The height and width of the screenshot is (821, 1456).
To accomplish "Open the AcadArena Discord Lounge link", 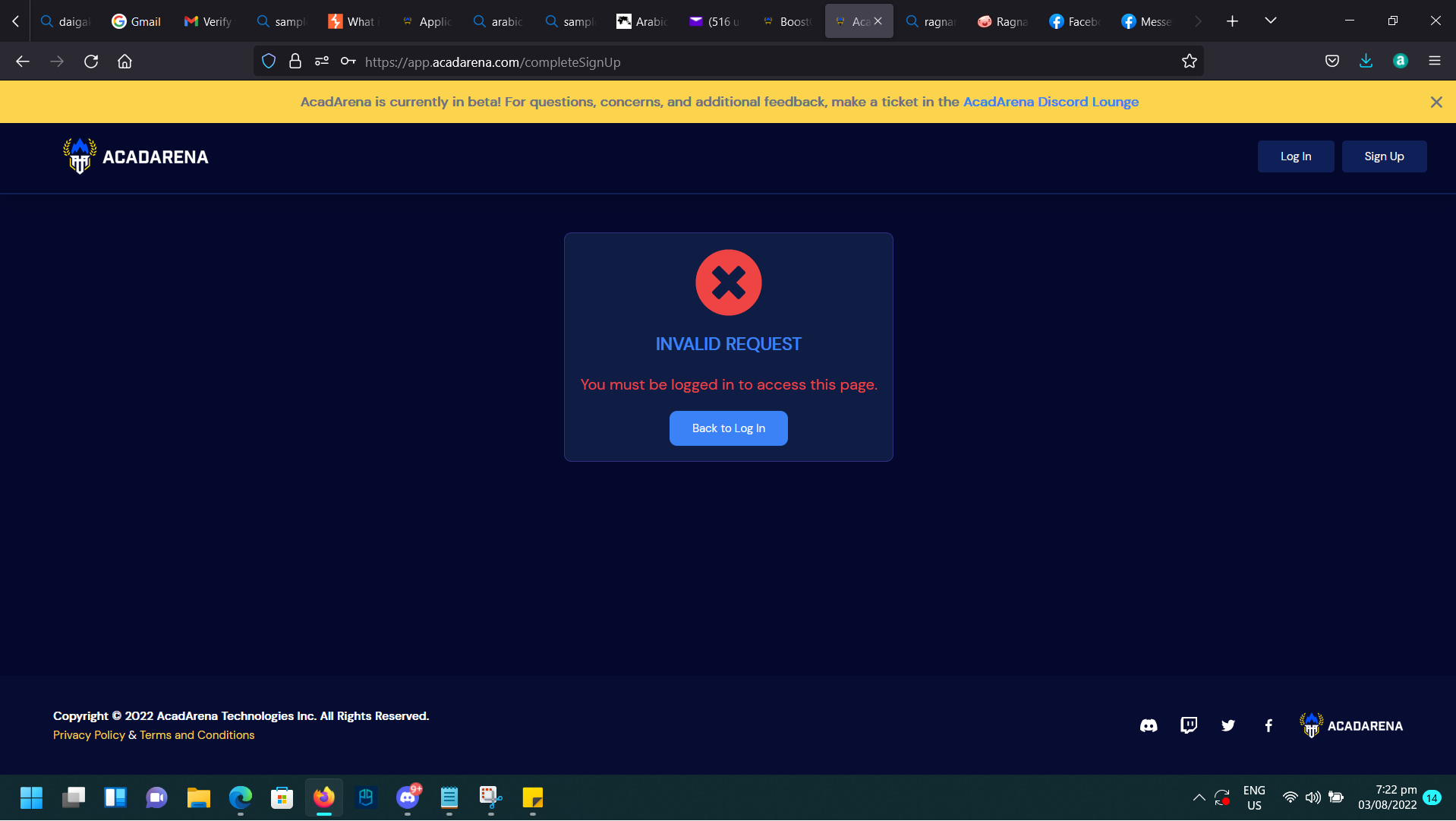I will click(1051, 101).
